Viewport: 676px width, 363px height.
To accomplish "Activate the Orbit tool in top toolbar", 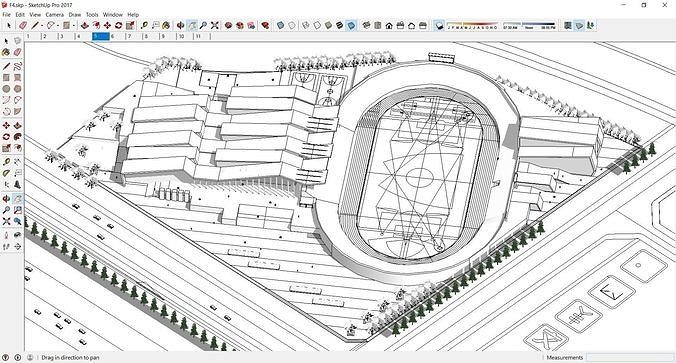I will 180,26.
